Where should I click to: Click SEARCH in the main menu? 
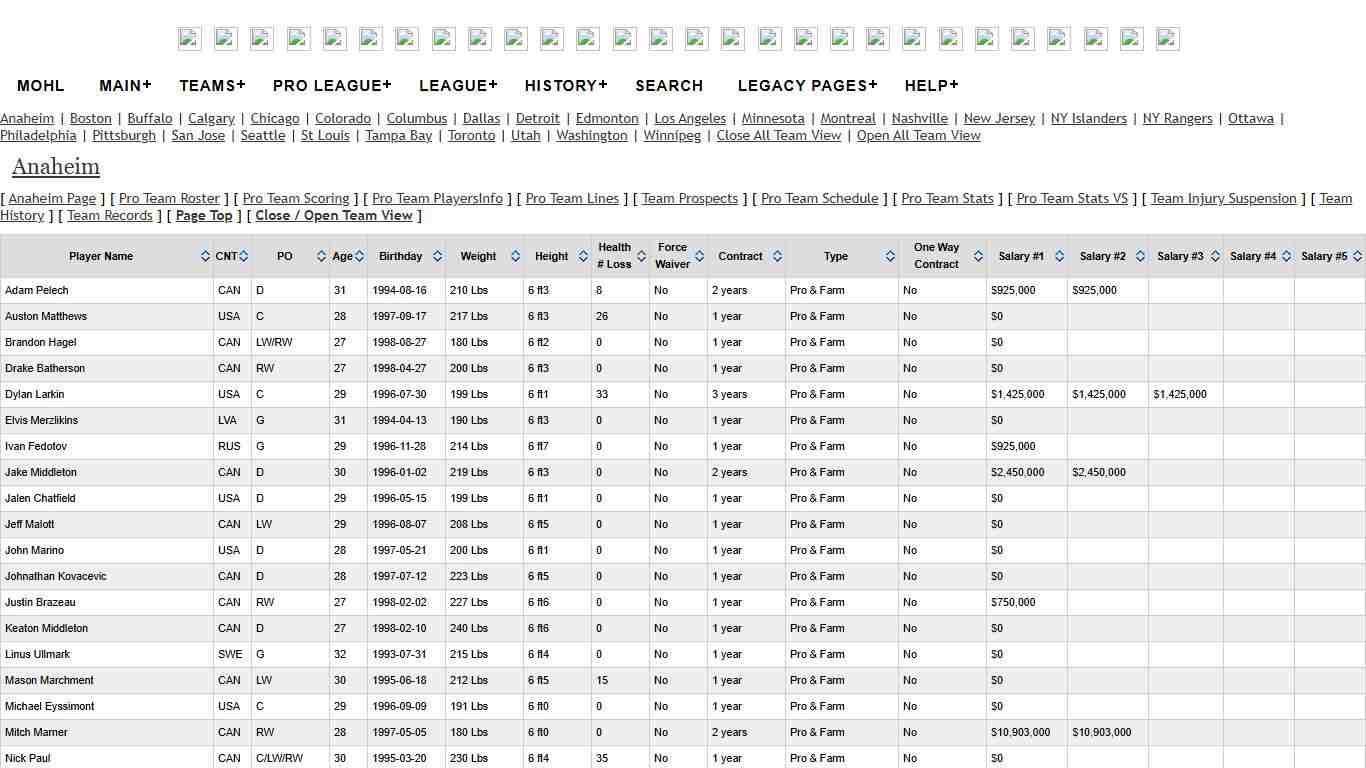pyautogui.click(x=669, y=86)
